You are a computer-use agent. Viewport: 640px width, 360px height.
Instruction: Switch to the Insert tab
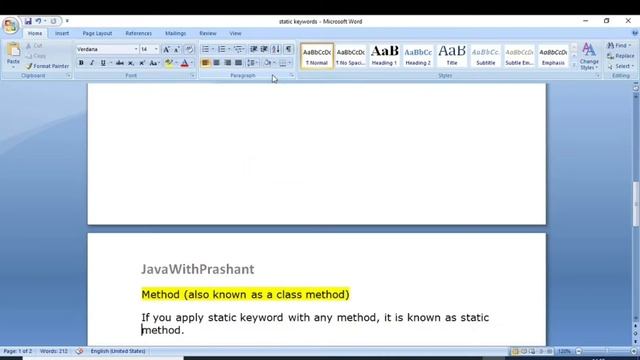(62, 33)
